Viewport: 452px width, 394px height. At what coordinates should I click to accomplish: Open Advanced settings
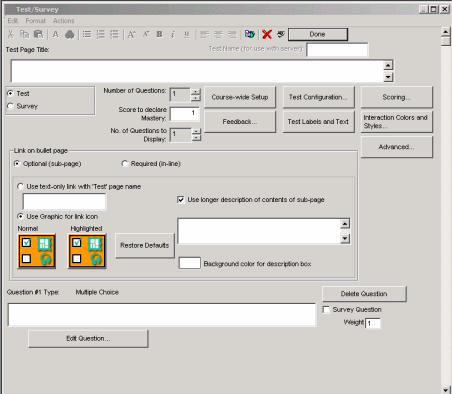(397, 147)
